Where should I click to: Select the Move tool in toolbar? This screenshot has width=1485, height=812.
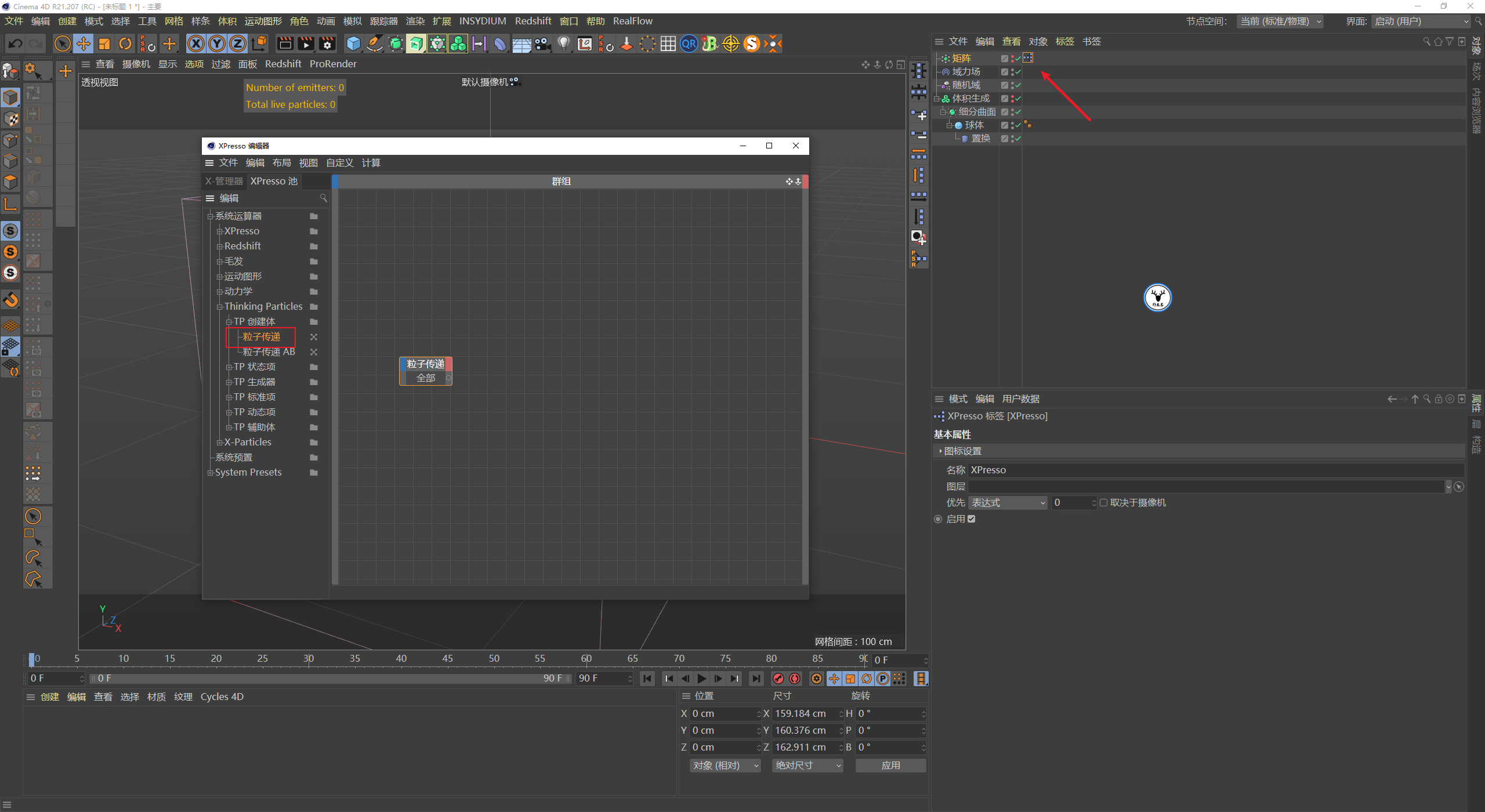[84, 43]
